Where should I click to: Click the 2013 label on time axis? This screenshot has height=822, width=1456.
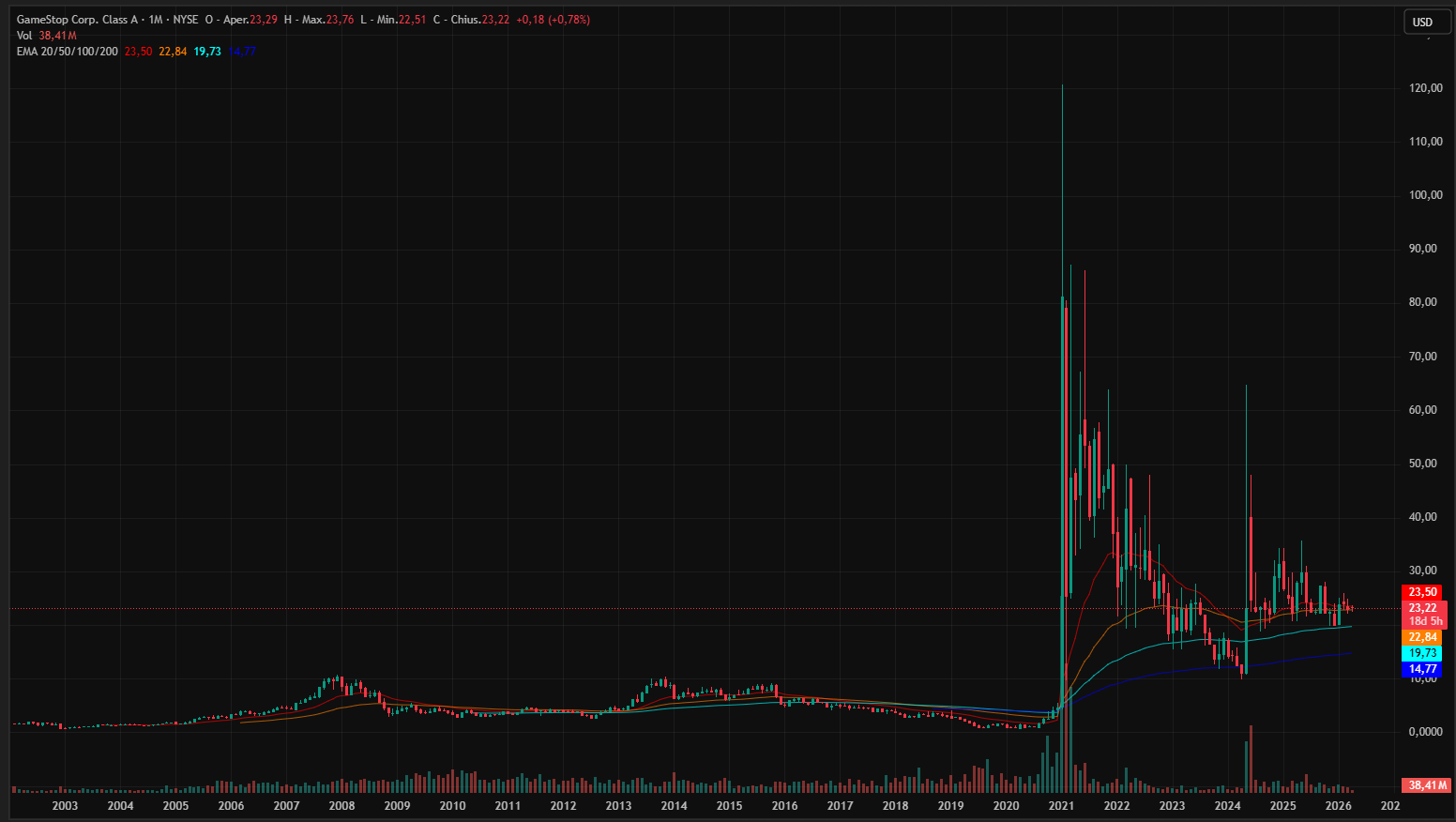pos(618,806)
